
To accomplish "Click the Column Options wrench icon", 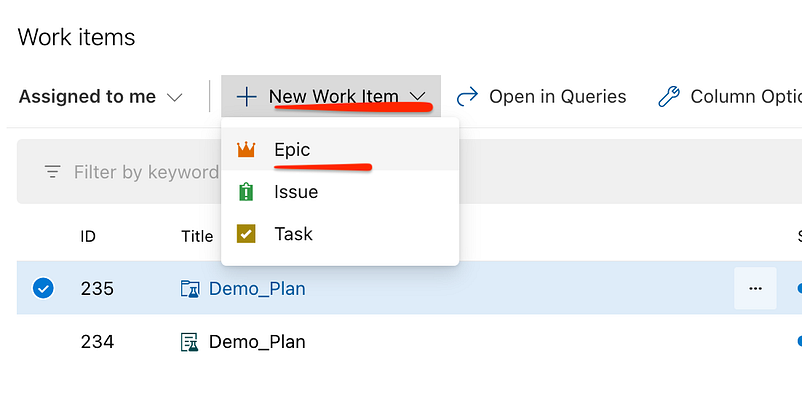I will 669,96.
